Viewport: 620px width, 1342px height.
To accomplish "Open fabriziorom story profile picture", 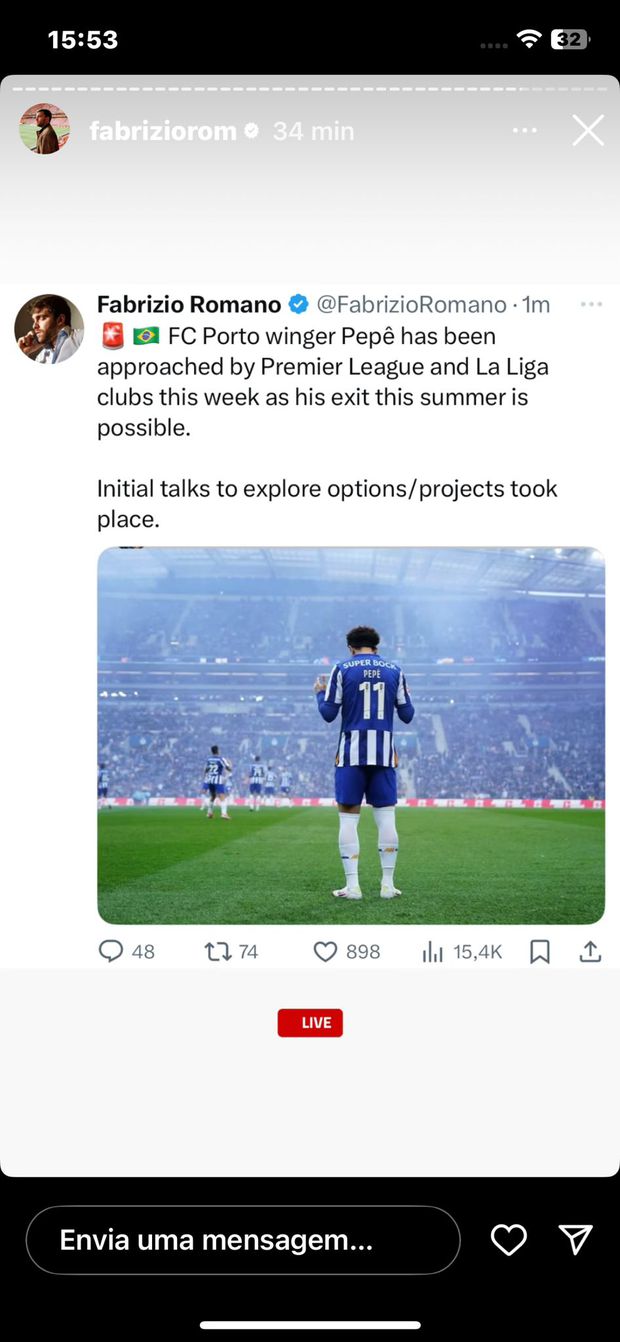I will click(45, 129).
